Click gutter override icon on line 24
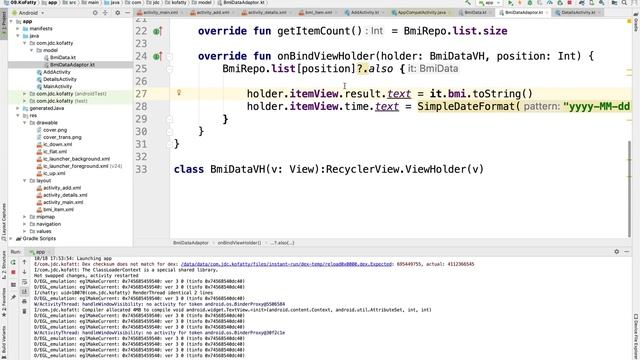 click(157, 56)
